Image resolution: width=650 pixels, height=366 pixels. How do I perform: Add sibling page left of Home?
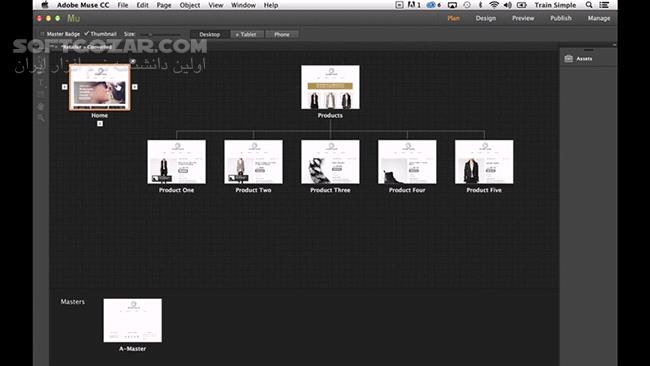pyautogui.click(x=64, y=87)
